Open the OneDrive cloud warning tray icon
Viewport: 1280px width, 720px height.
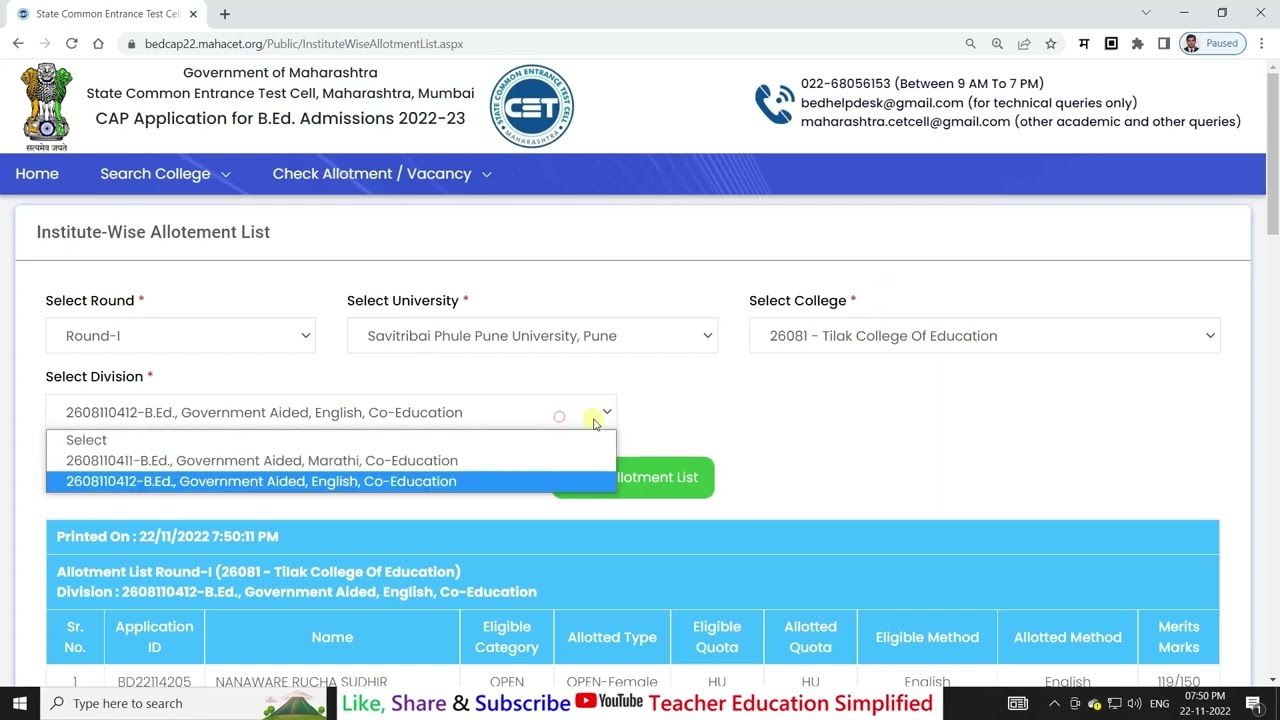click(1094, 704)
